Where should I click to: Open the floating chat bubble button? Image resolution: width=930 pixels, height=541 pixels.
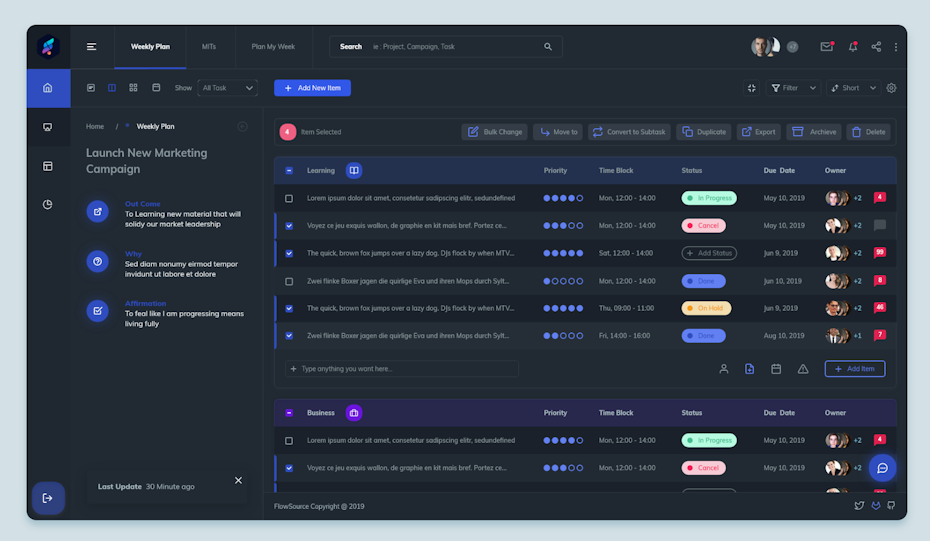(x=882, y=468)
